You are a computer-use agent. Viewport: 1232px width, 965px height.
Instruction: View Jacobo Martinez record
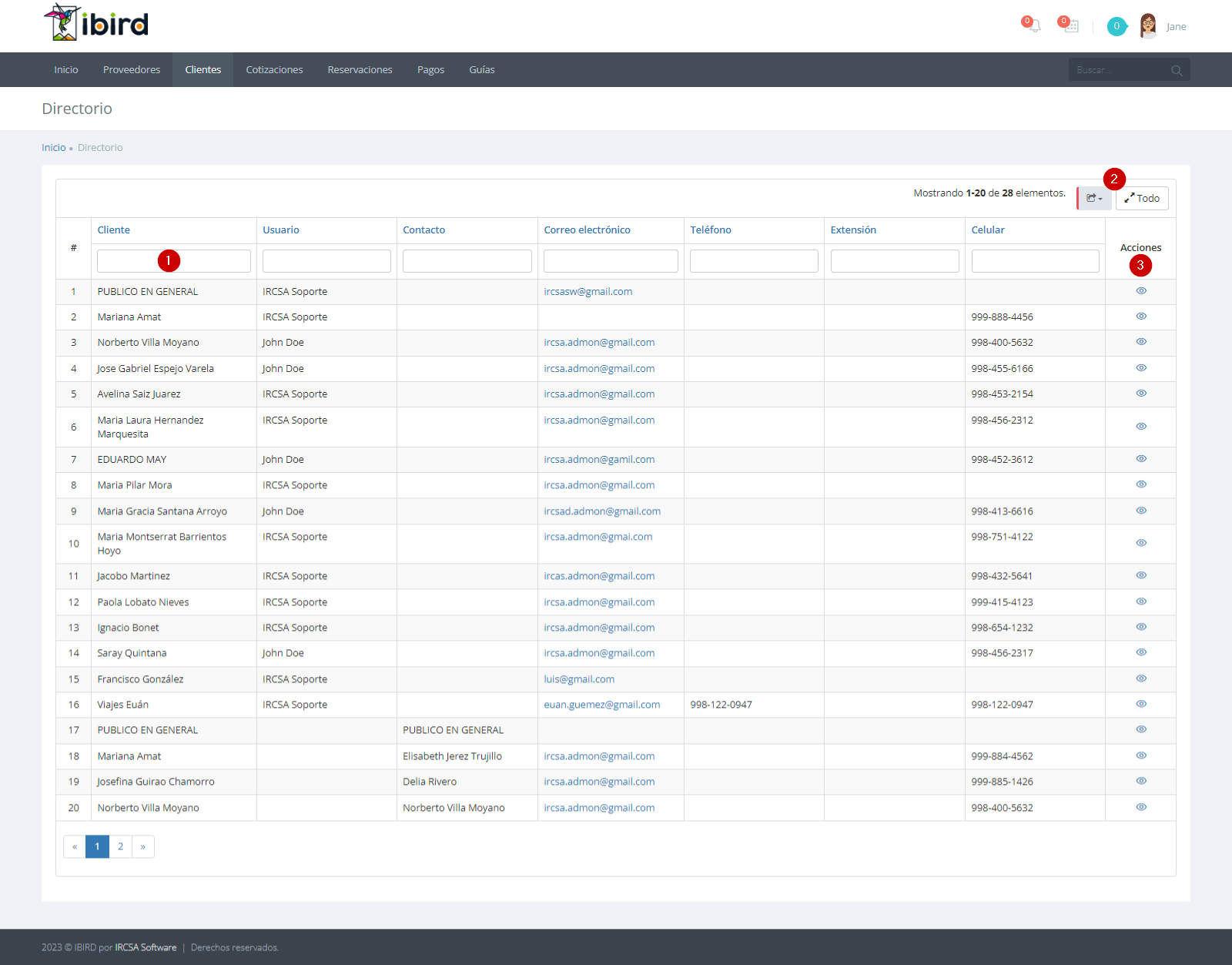click(x=1141, y=575)
